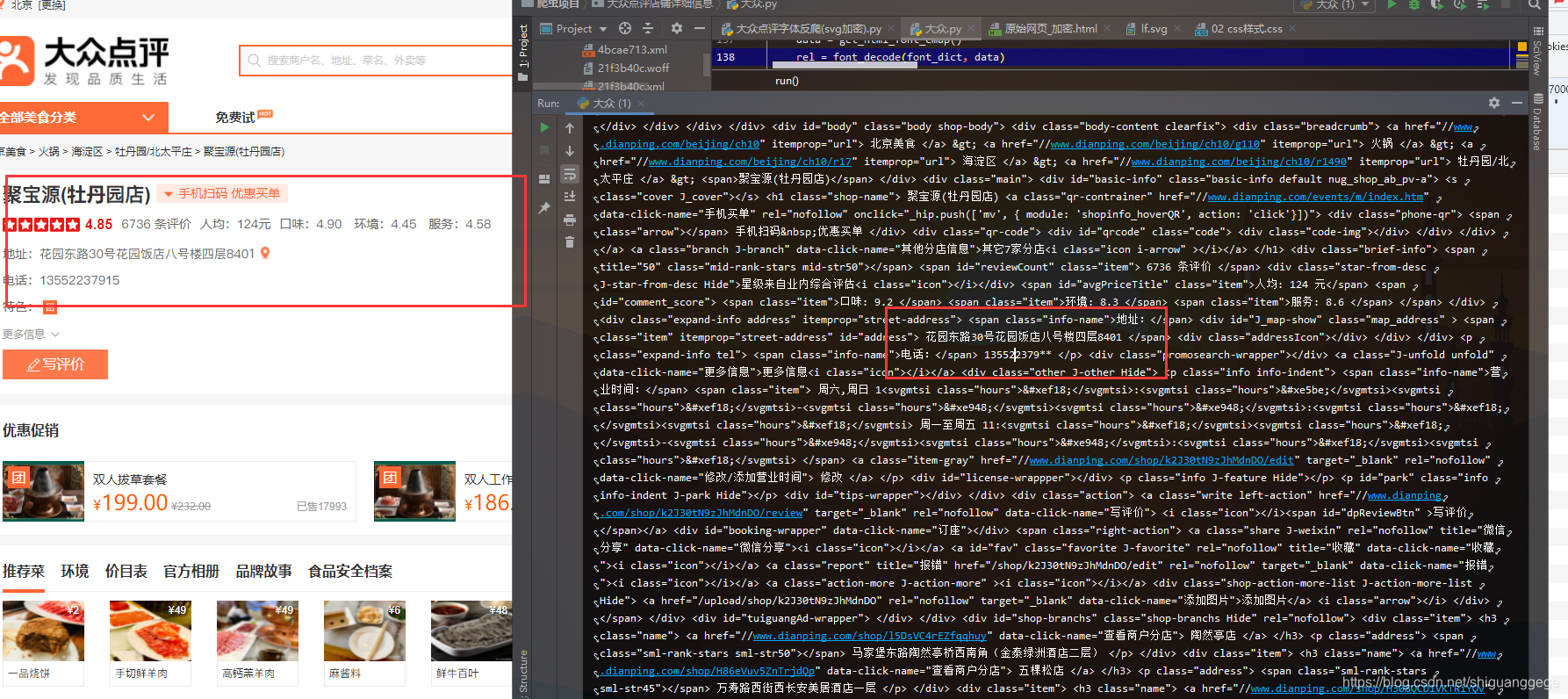Screen dimensions: 1568x699
Task: Close the 大众.py editor tab
Action: (970, 29)
